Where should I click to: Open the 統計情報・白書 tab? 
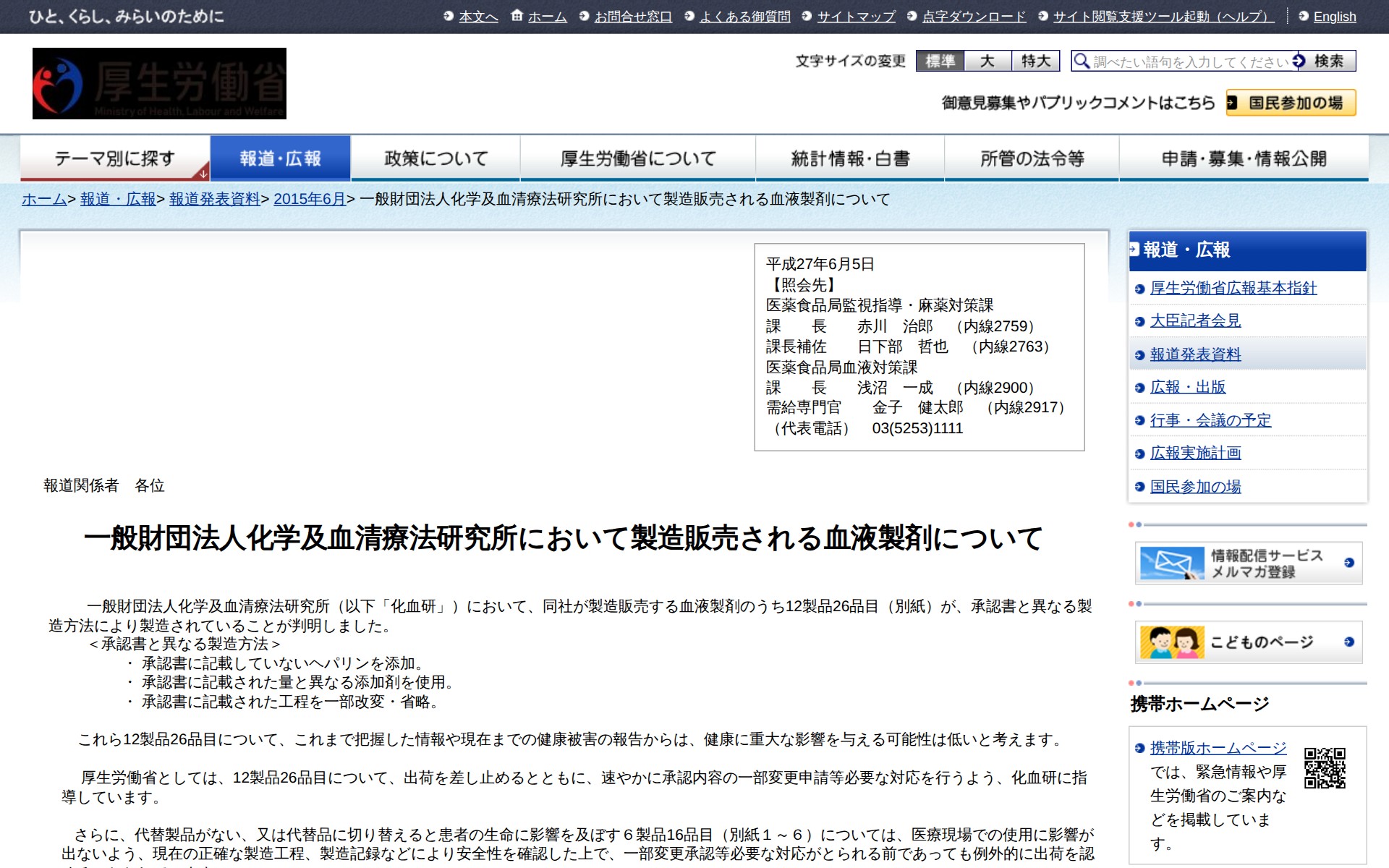(x=850, y=158)
